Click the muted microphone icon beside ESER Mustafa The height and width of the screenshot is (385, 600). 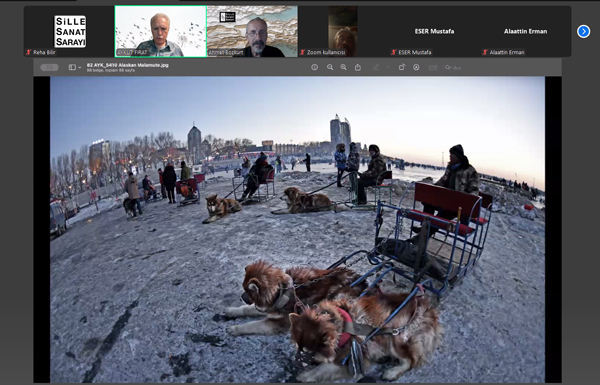[394, 52]
